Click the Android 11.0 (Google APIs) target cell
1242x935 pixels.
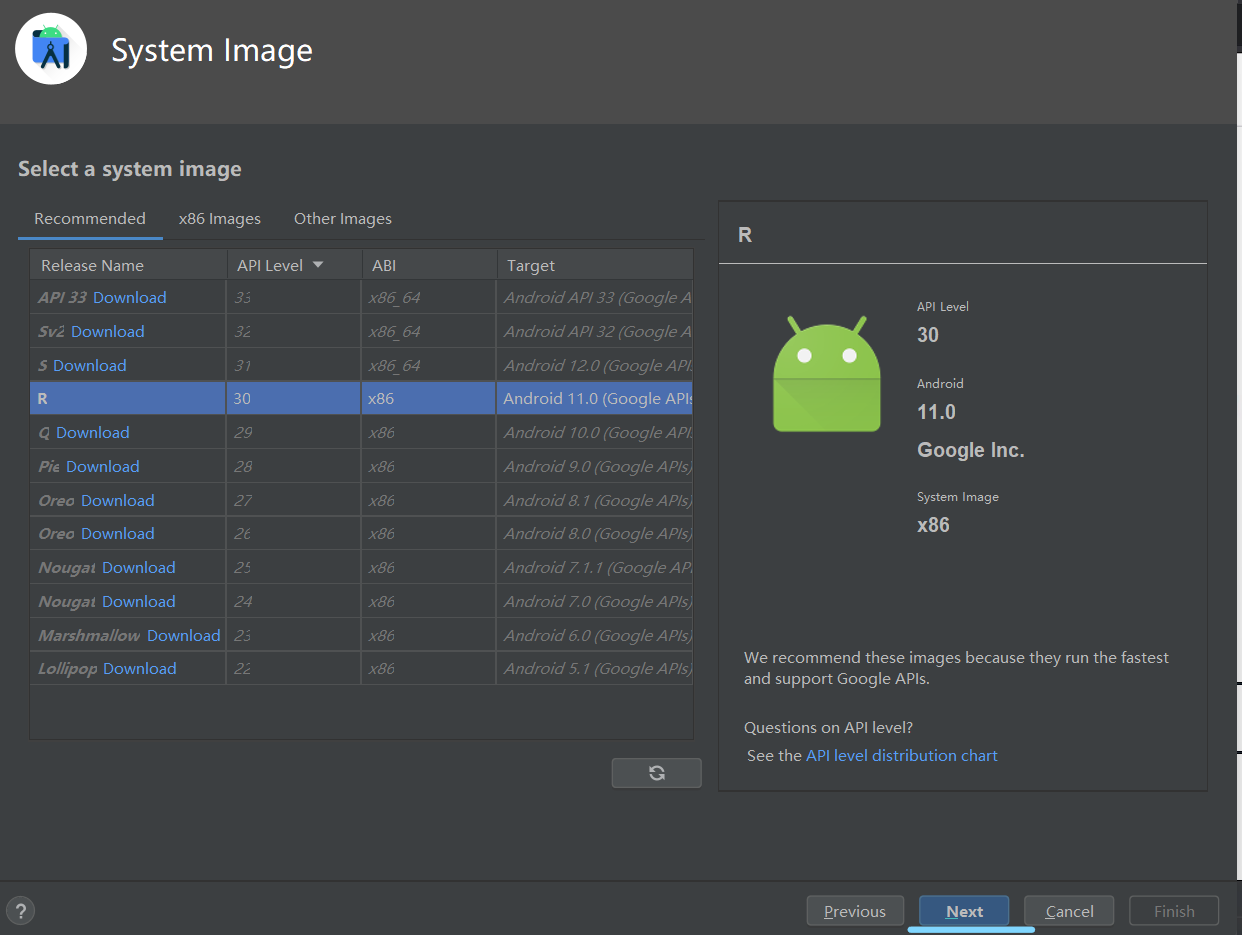click(x=595, y=398)
